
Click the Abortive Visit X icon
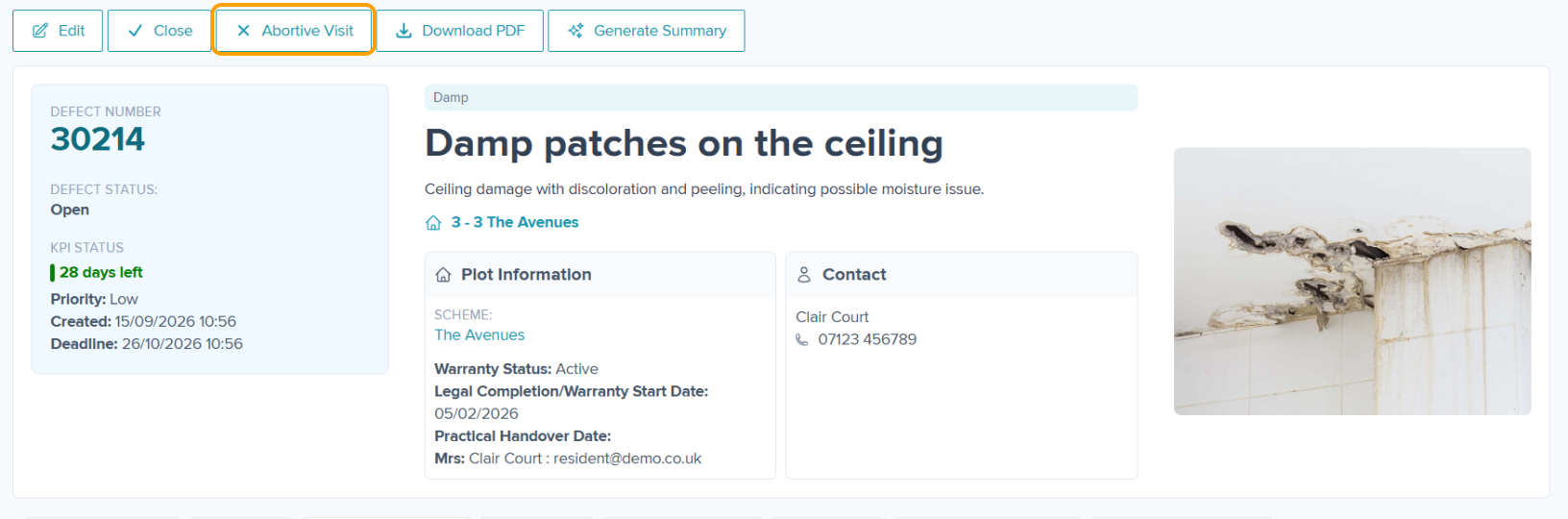pyautogui.click(x=243, y=31)
